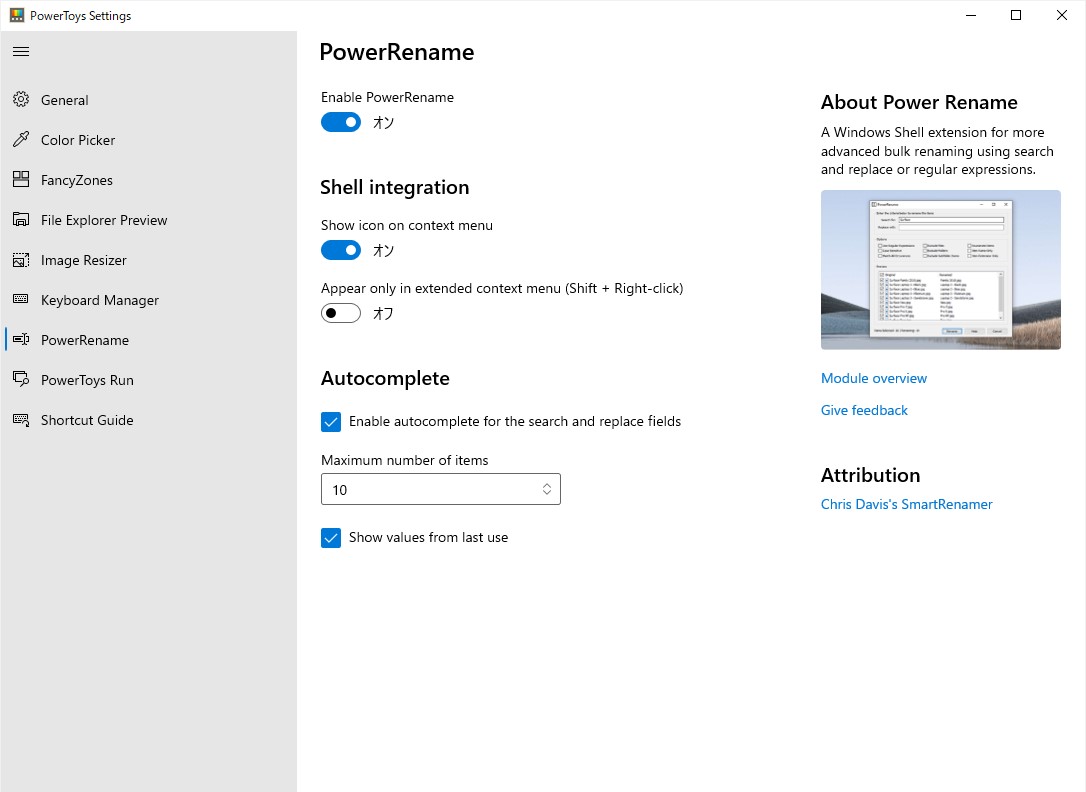Open Shortcut Guide settings icon

point(21,420)
